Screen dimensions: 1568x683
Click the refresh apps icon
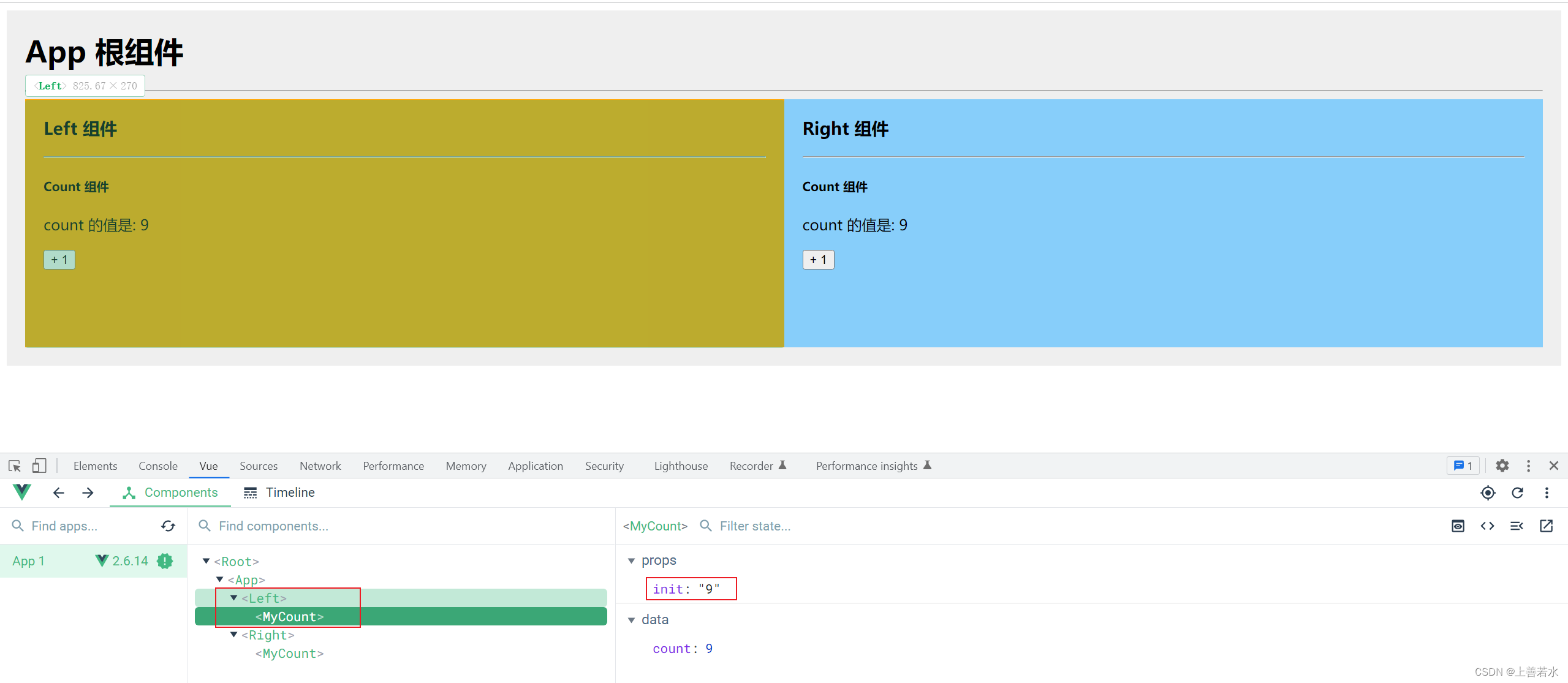point(169,526)
